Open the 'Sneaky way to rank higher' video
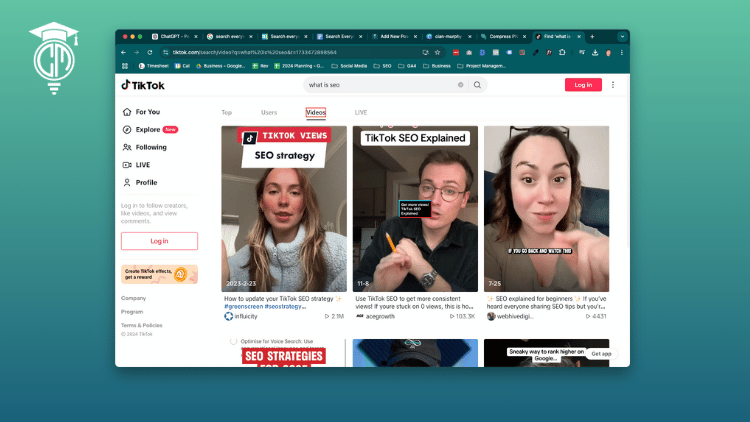The width and height of the screenshot is (750, 422). [x=547, y=353]
